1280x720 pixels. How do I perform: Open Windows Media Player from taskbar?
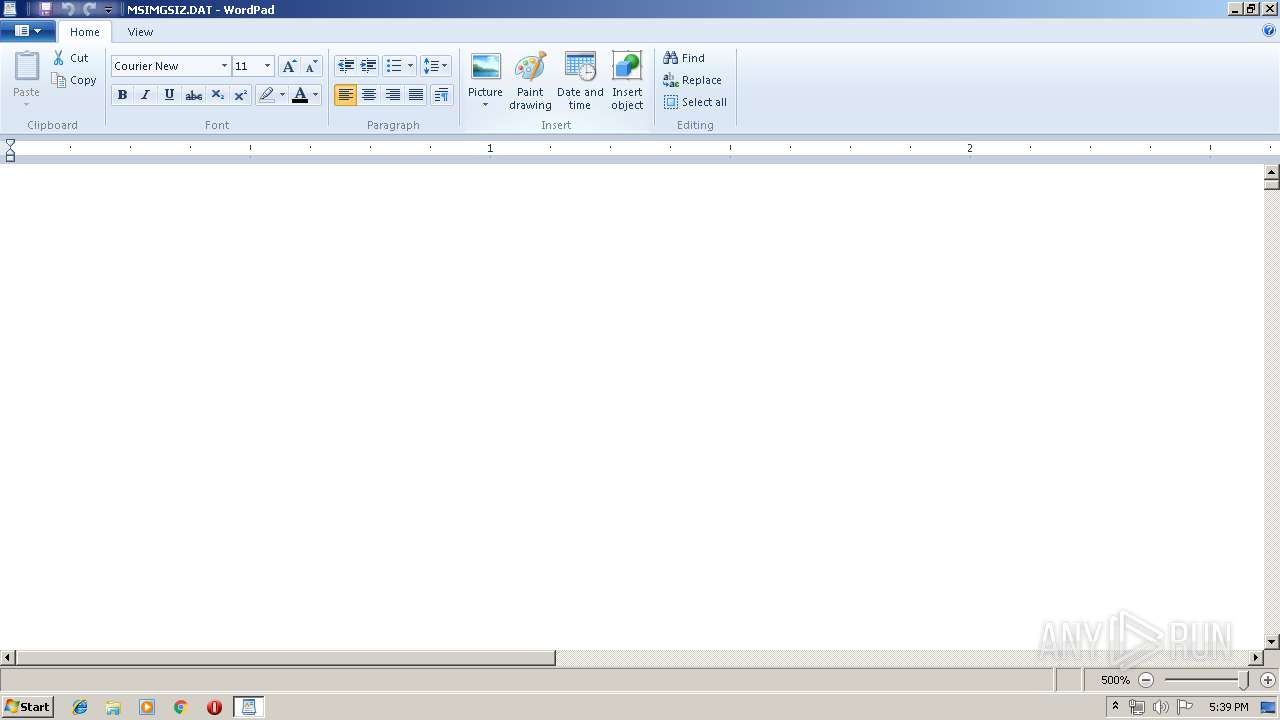147,707
